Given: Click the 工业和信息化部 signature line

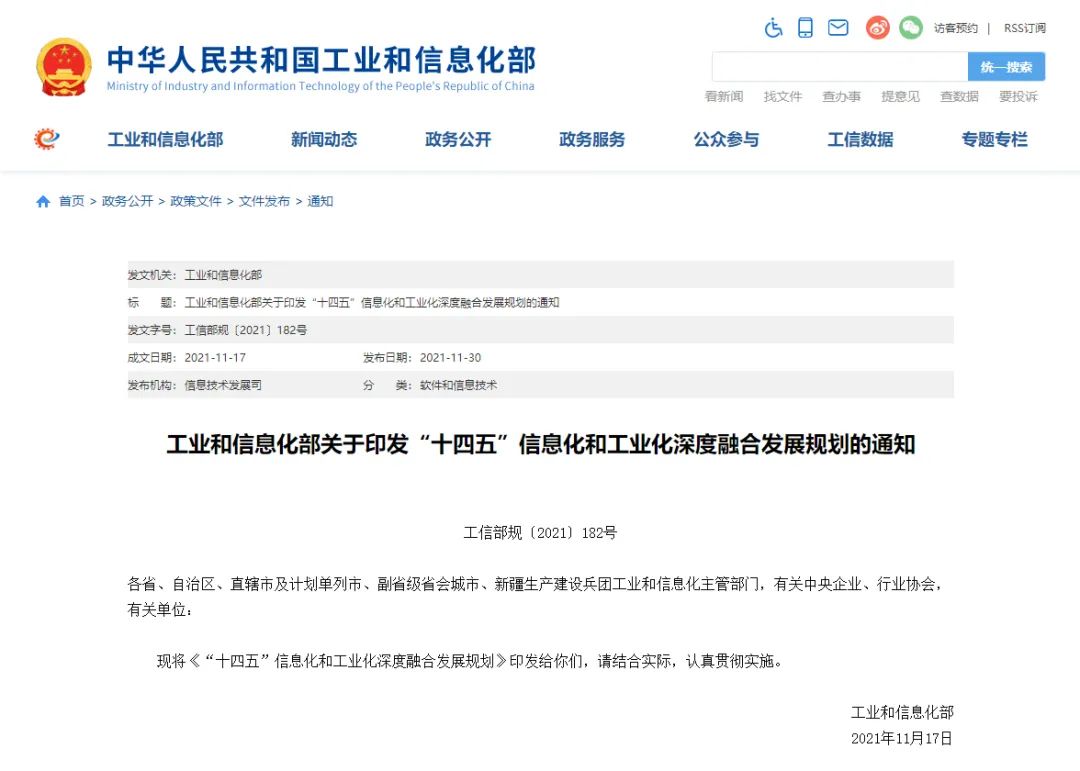Looking at the screenshot, I should (x=902, y=712).
